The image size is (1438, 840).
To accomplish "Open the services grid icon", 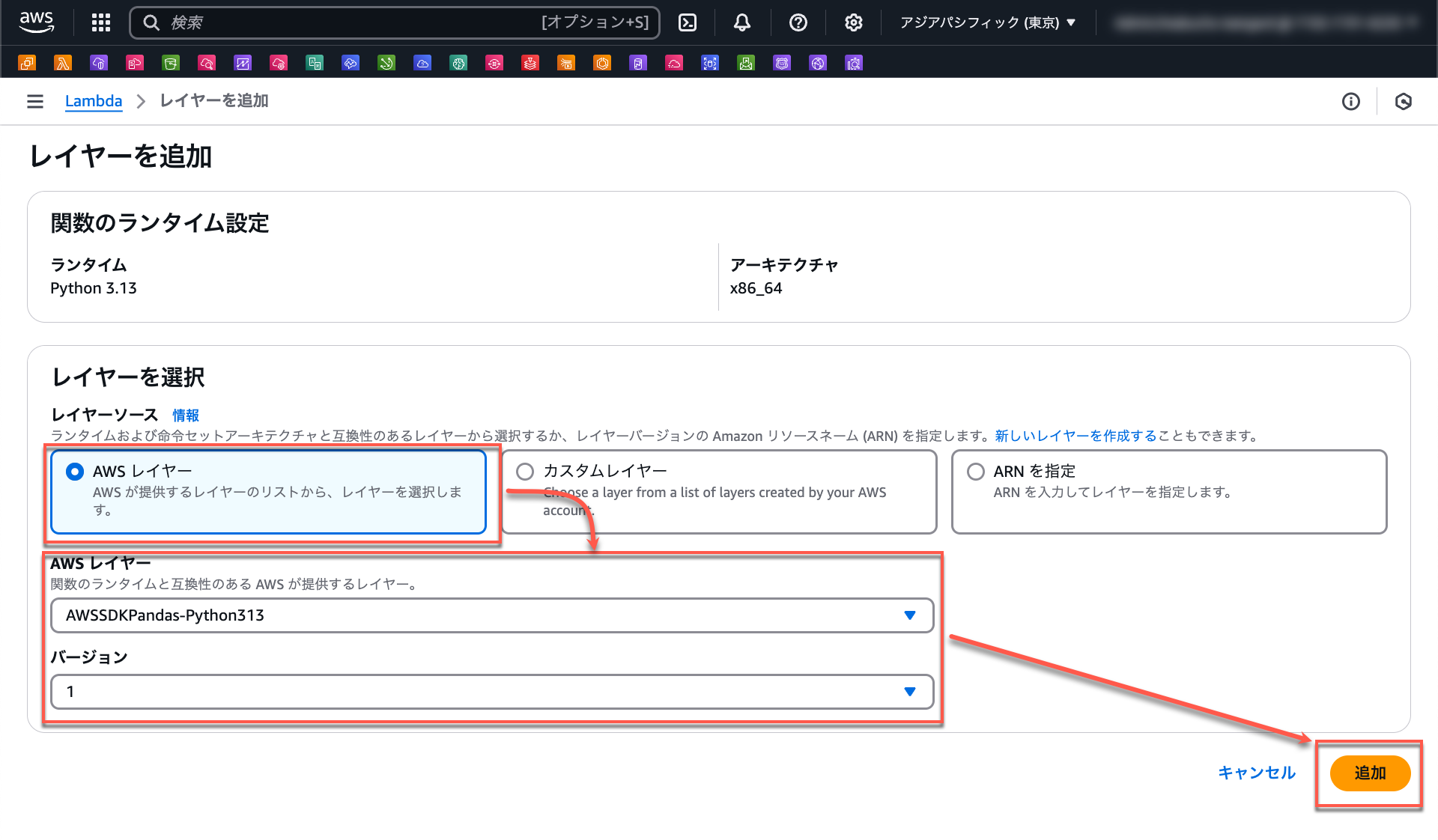I will 100,22.
